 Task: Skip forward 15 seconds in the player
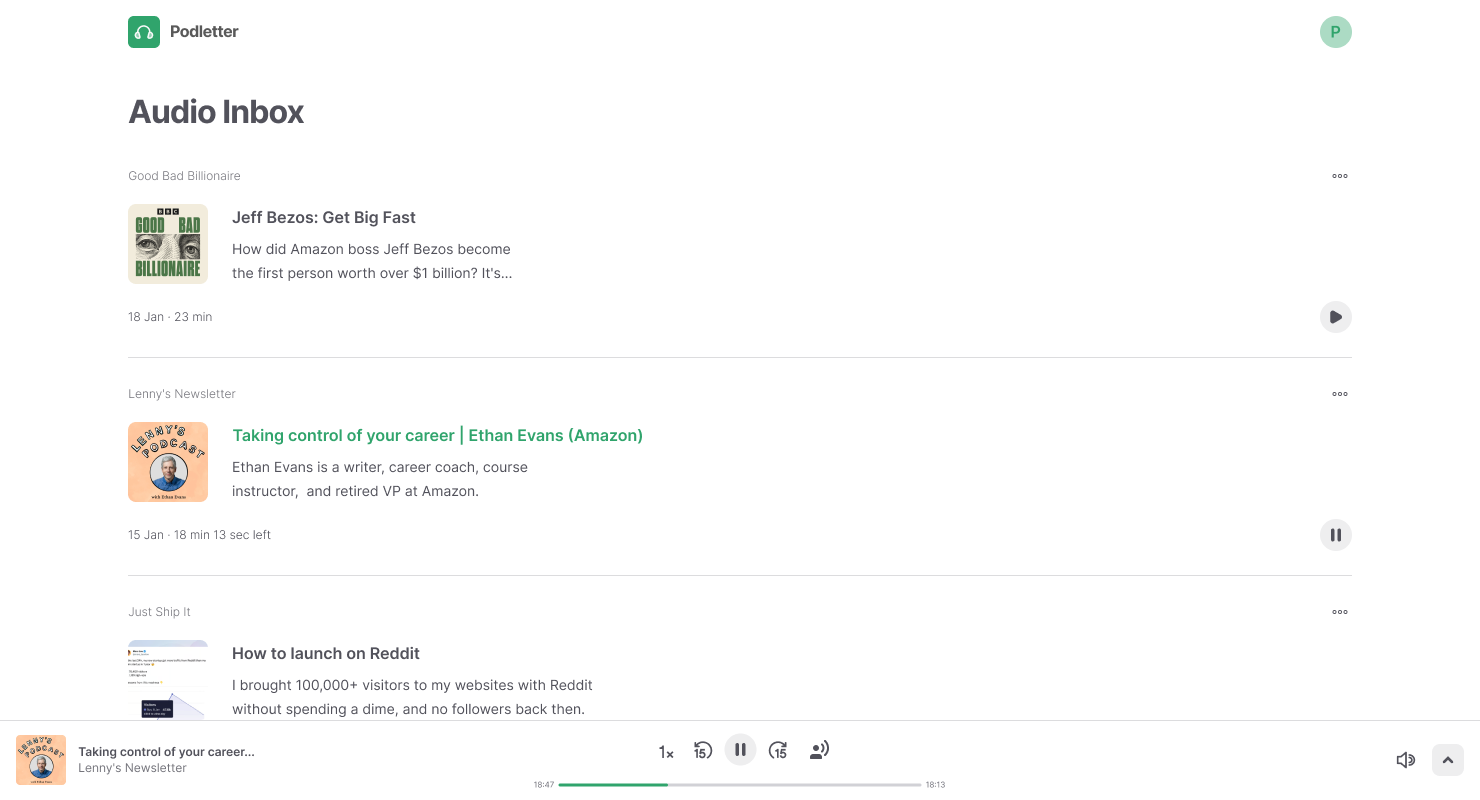coord(778,750)
